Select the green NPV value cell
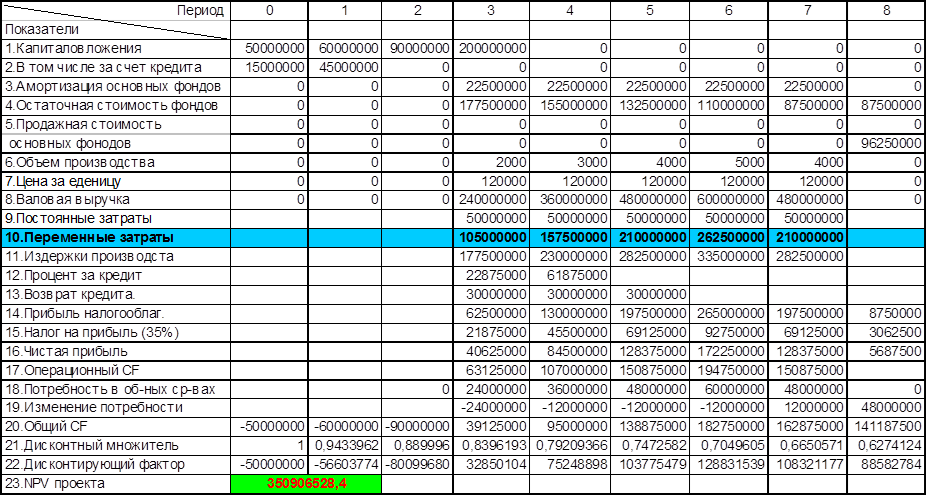The width and height of the screenshot is (926, 495). pyautogui.click(x=267, y=484)
